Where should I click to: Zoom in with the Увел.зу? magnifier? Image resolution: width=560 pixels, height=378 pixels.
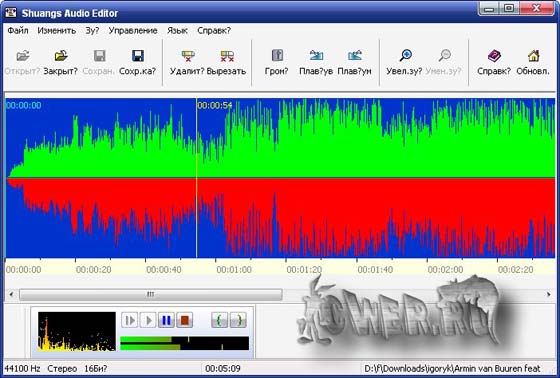[406, 55]
